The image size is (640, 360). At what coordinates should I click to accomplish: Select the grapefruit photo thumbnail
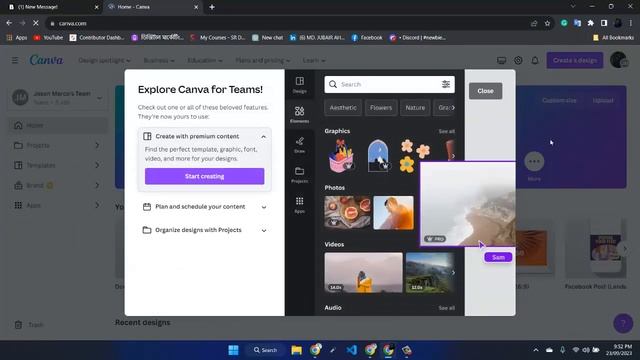347,213
